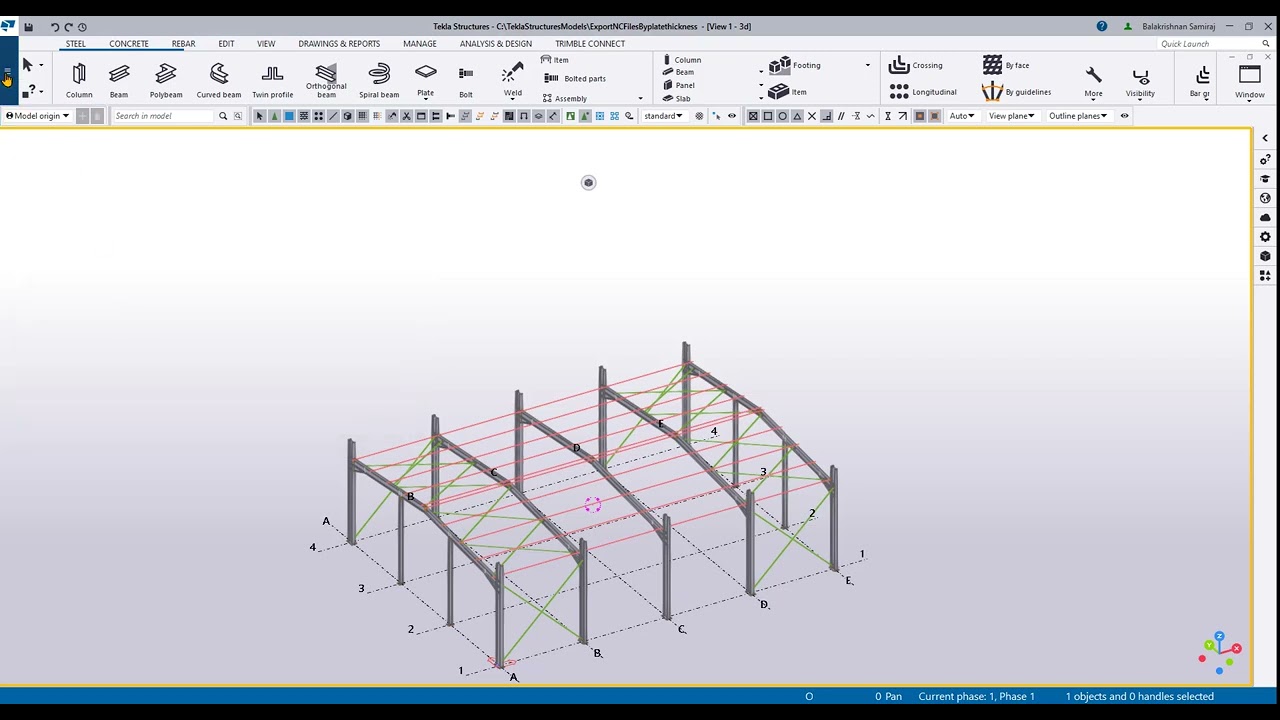This screenshot has height=720, width=1280.
Task: Open the 3D cube side panel icon
Action: click(x=1265, y=256)
